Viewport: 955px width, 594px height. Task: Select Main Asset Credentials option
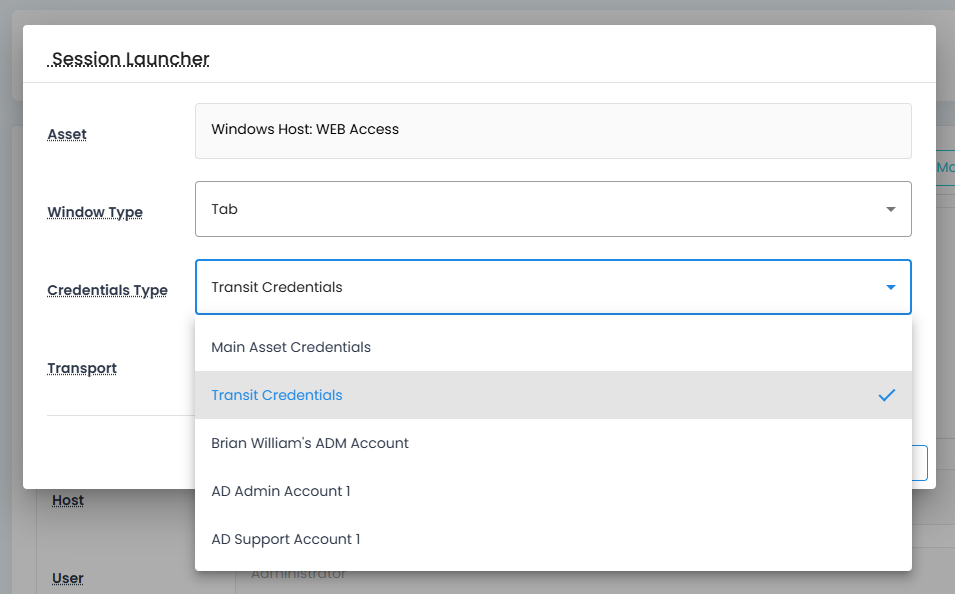tap(291, 347)
